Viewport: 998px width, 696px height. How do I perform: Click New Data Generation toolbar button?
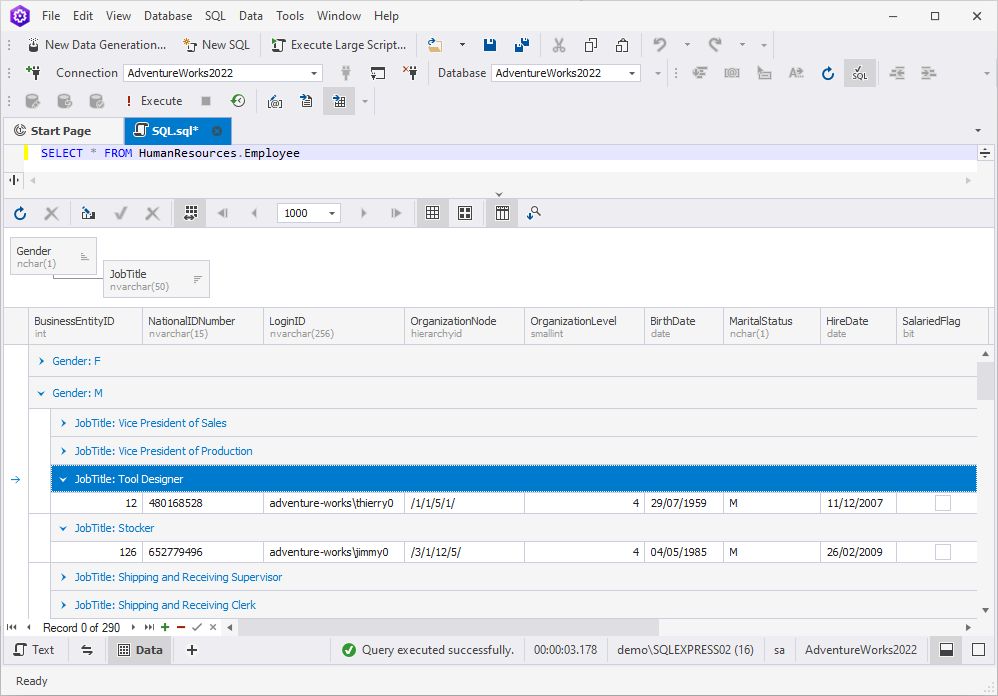click(96, 45)
